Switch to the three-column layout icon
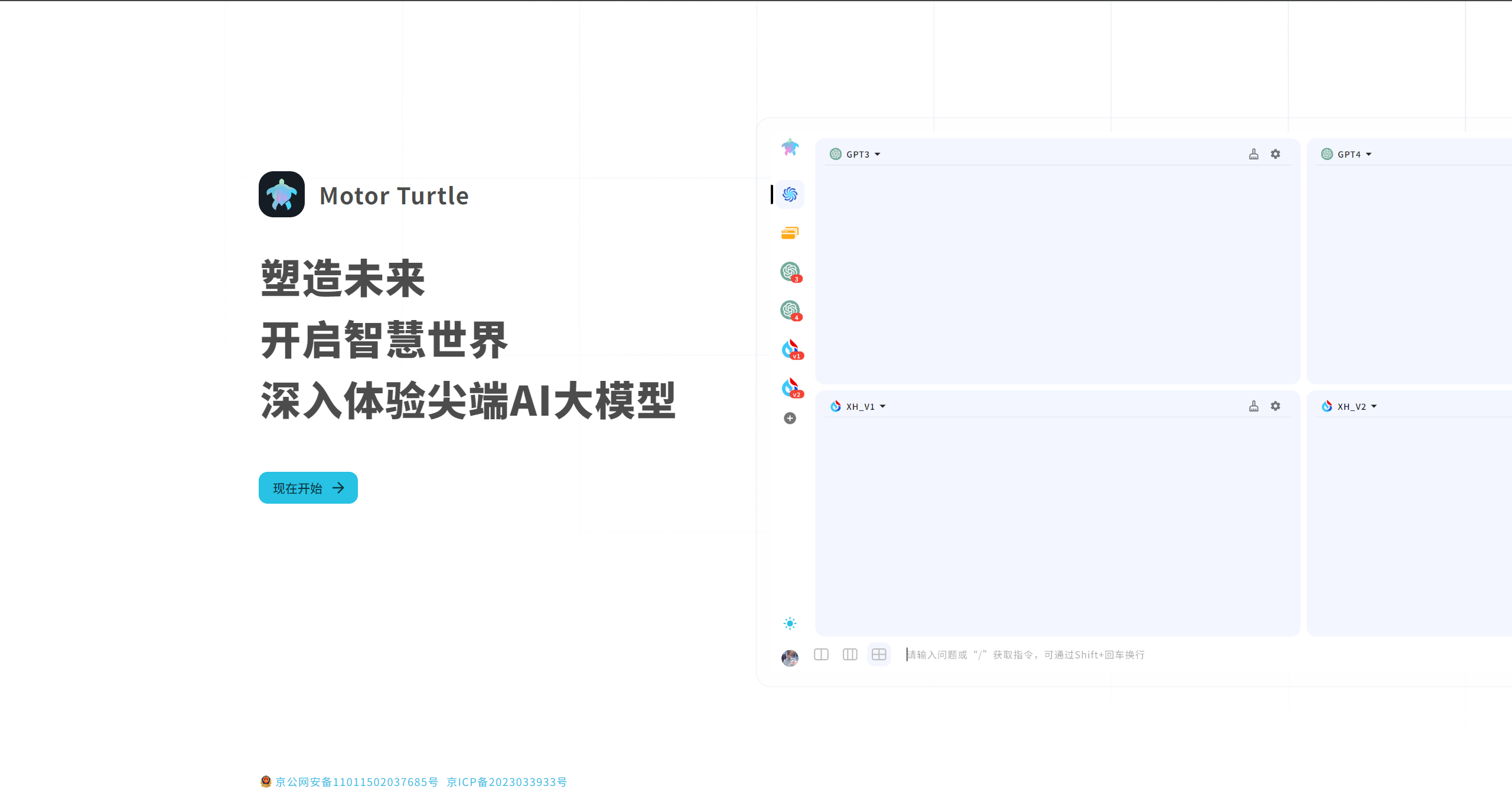Viewport: 1512px width, 796px height. 850,654
